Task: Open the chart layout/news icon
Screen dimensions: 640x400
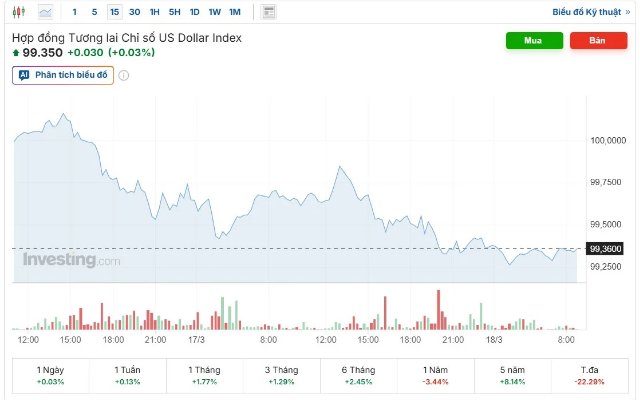Action: pos(267,12)
